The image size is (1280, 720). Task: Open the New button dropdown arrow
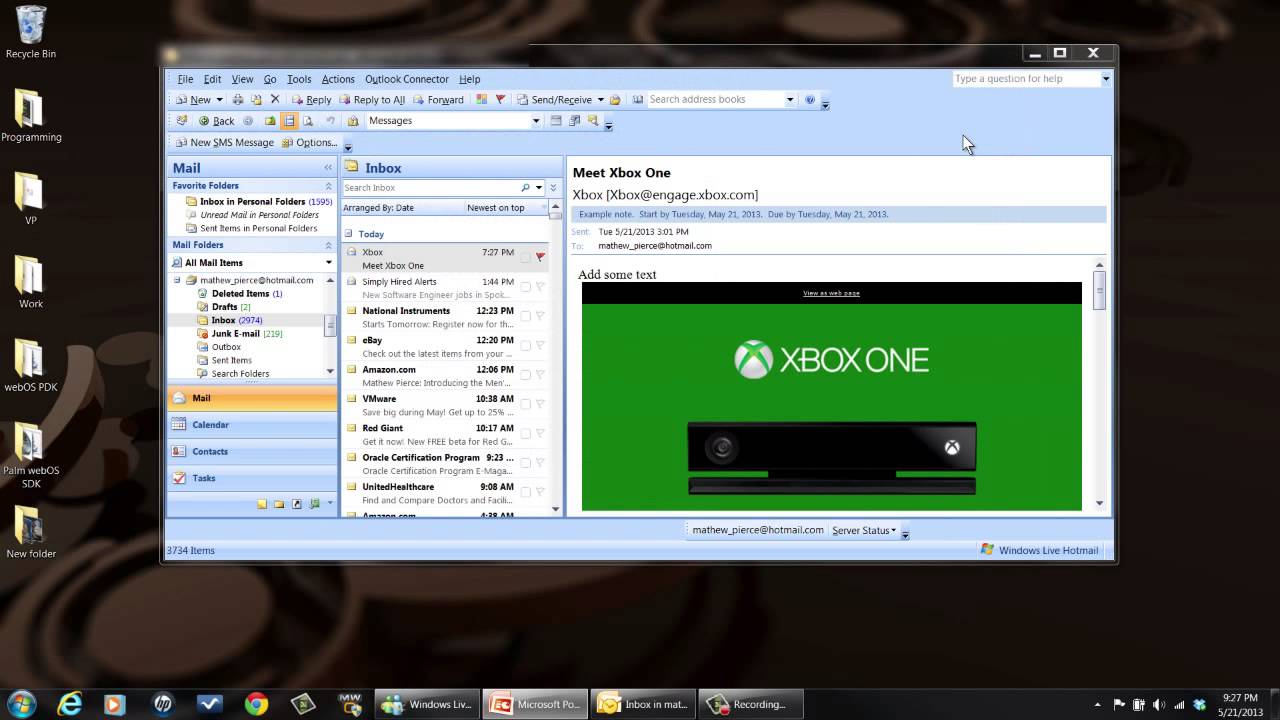(x=221, y=100)
